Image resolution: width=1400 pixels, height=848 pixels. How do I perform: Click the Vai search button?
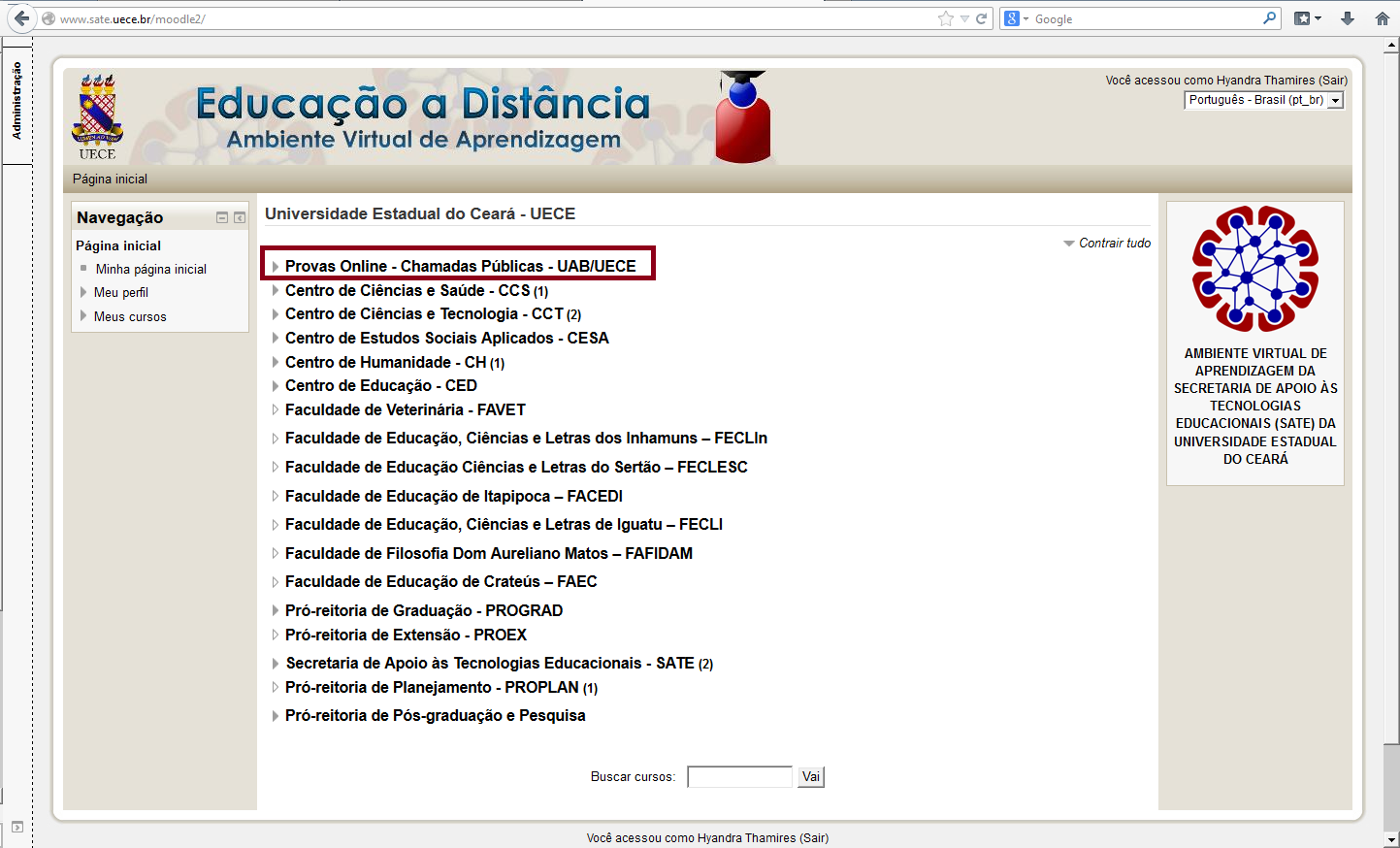811,776
